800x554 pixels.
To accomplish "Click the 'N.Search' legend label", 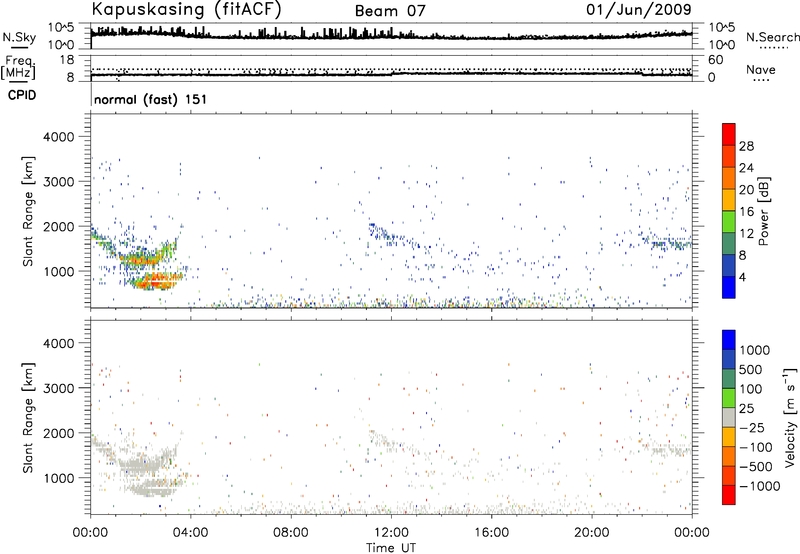I will [x=772, y=37].
